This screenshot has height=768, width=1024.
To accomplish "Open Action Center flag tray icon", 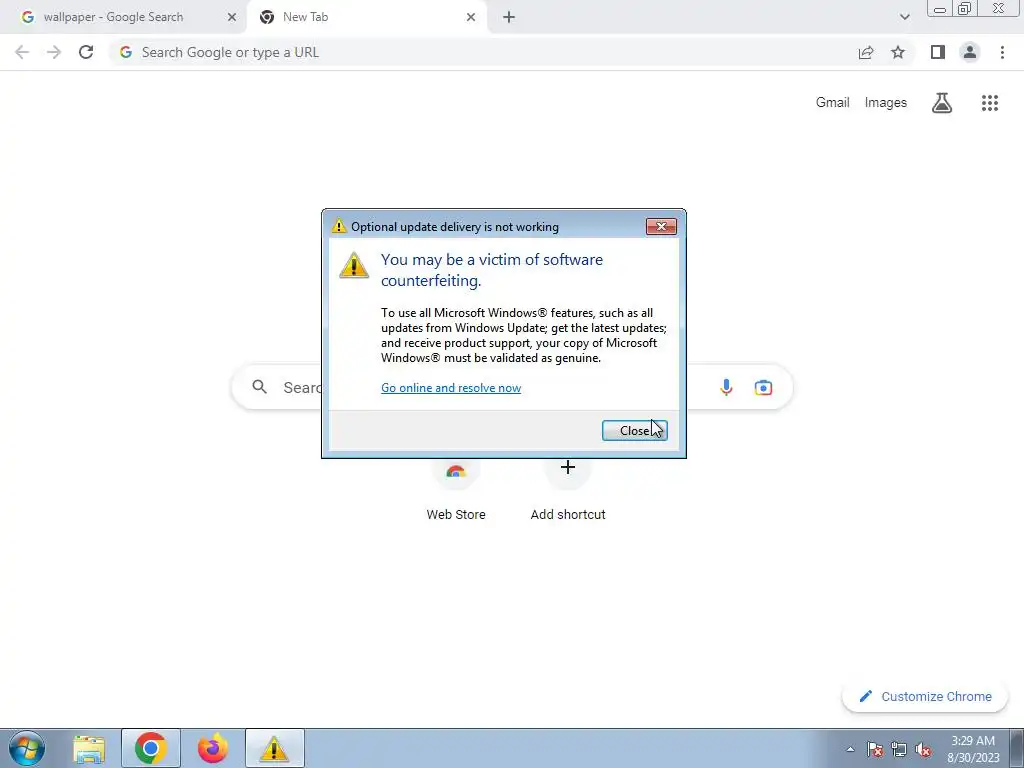I will tap(875, 749).
